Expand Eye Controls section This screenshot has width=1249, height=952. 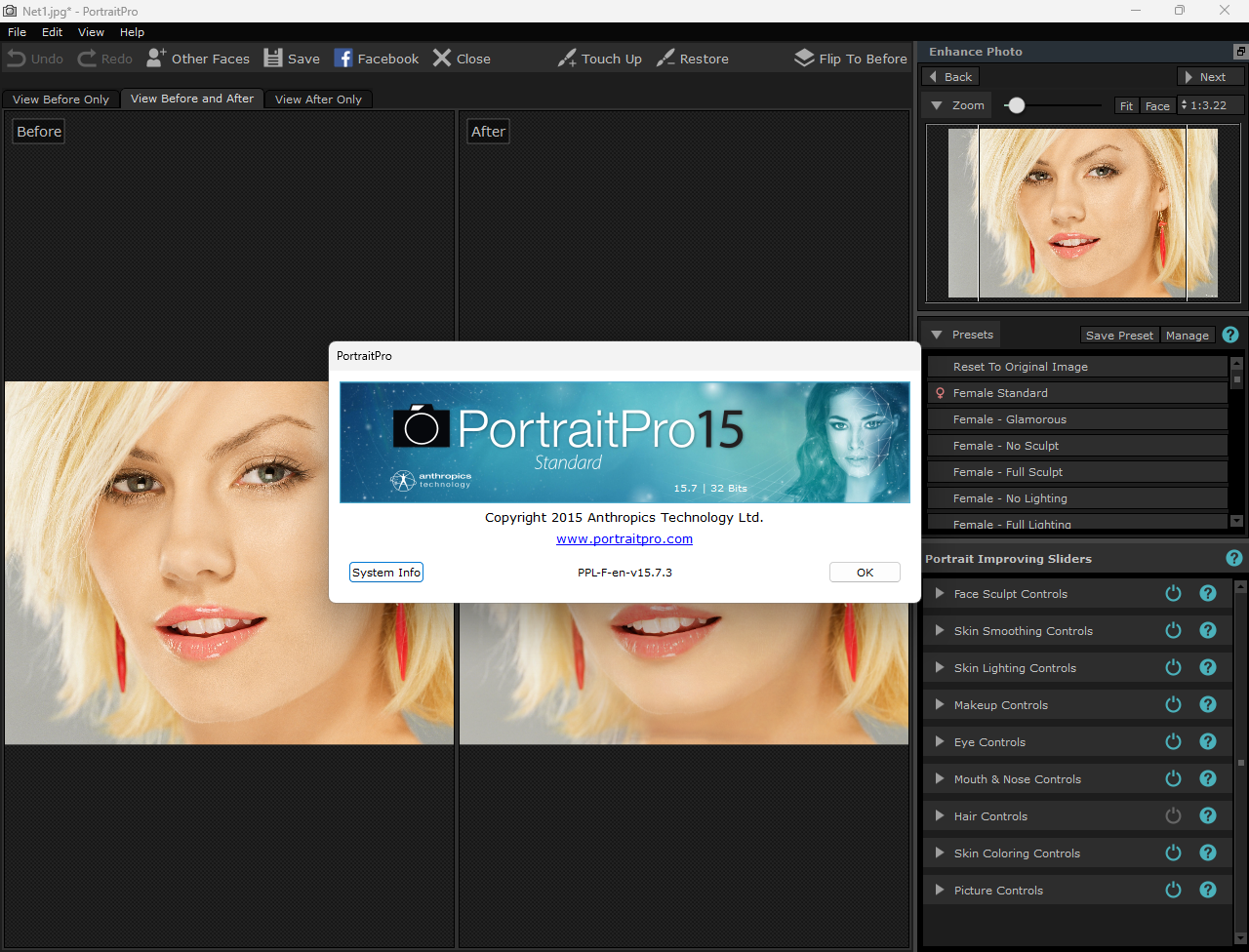[x=940, y=742]
